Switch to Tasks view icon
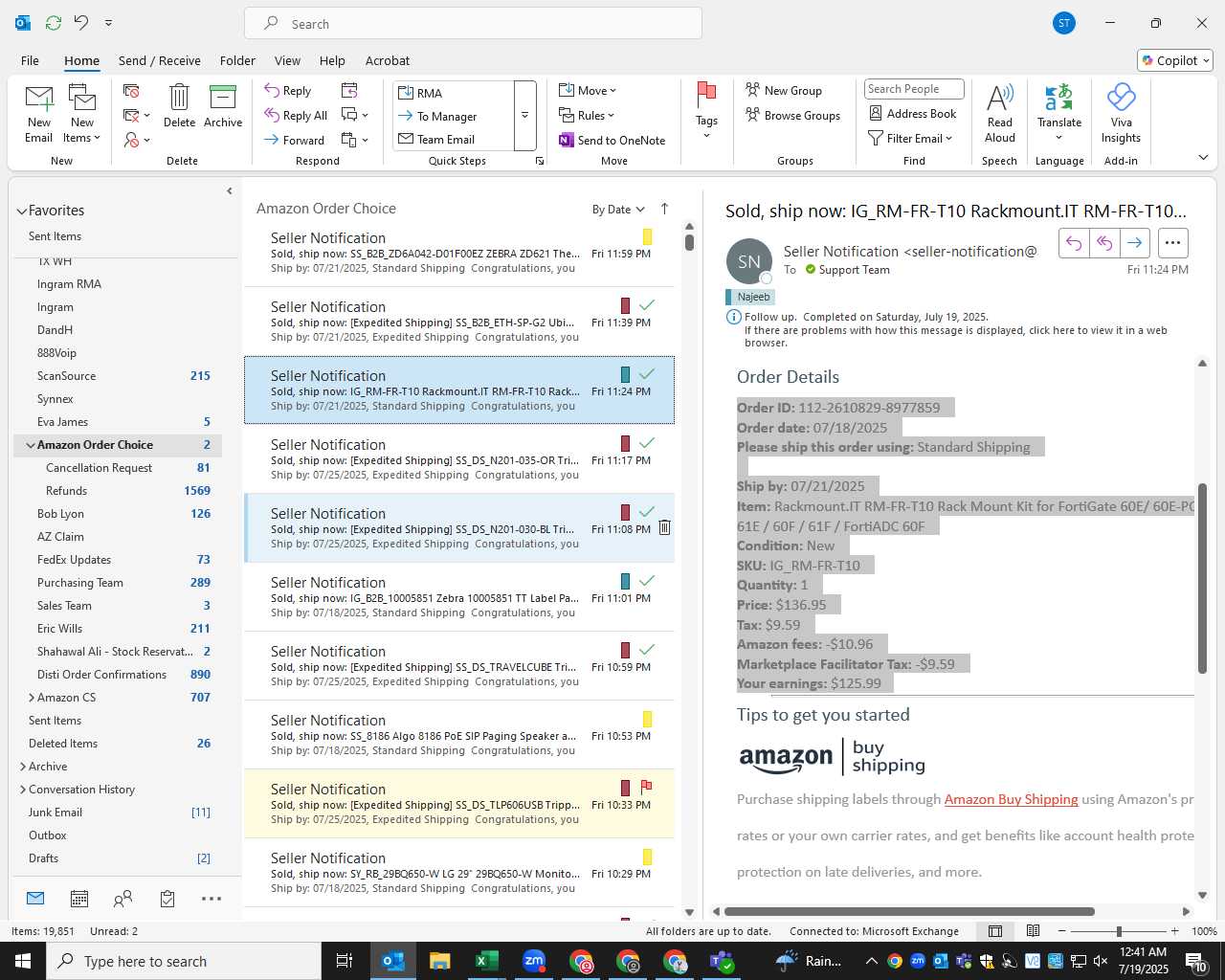The image size is (1225, 980). (167, 899)
